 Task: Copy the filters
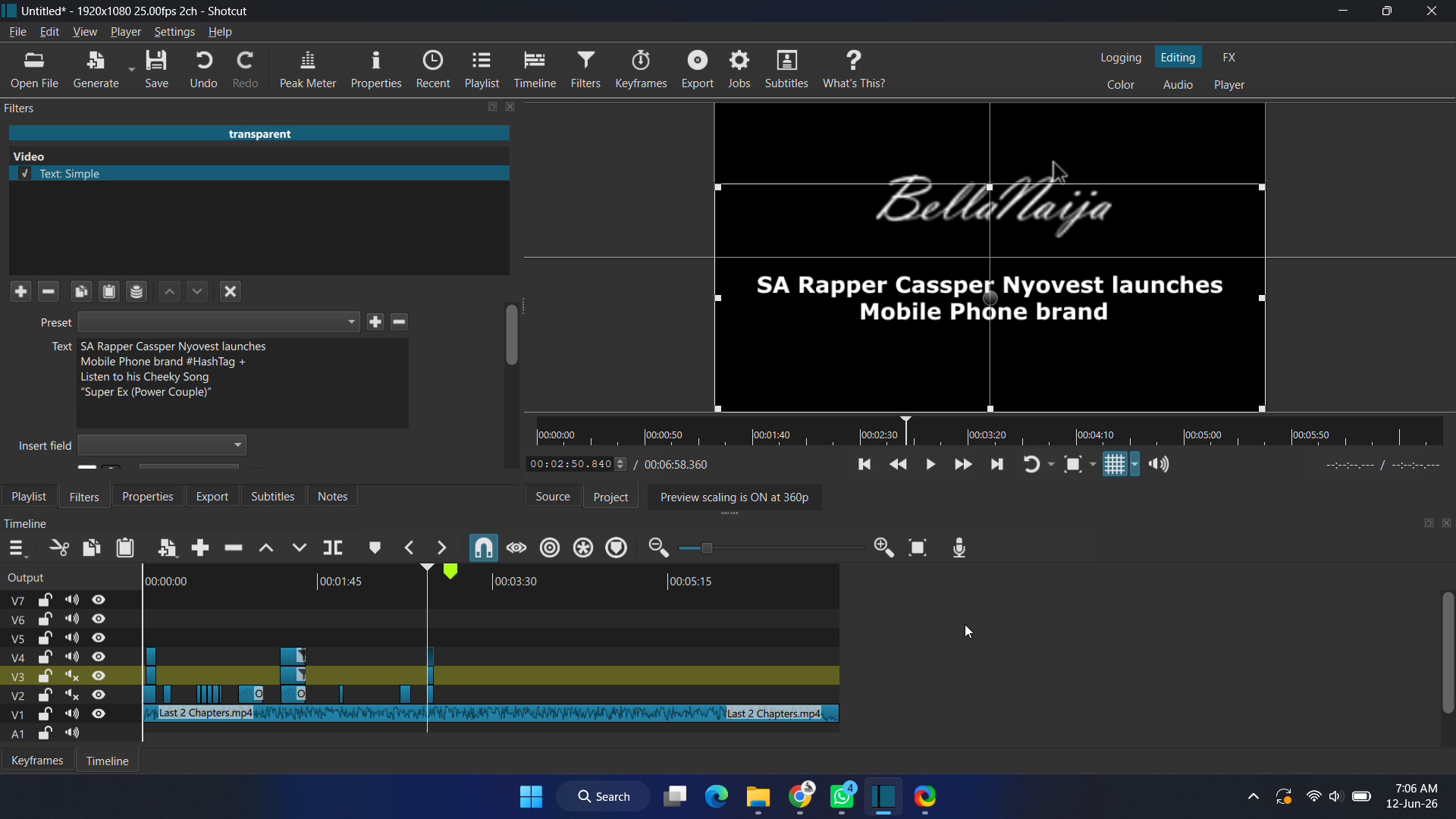coord(81,291)
